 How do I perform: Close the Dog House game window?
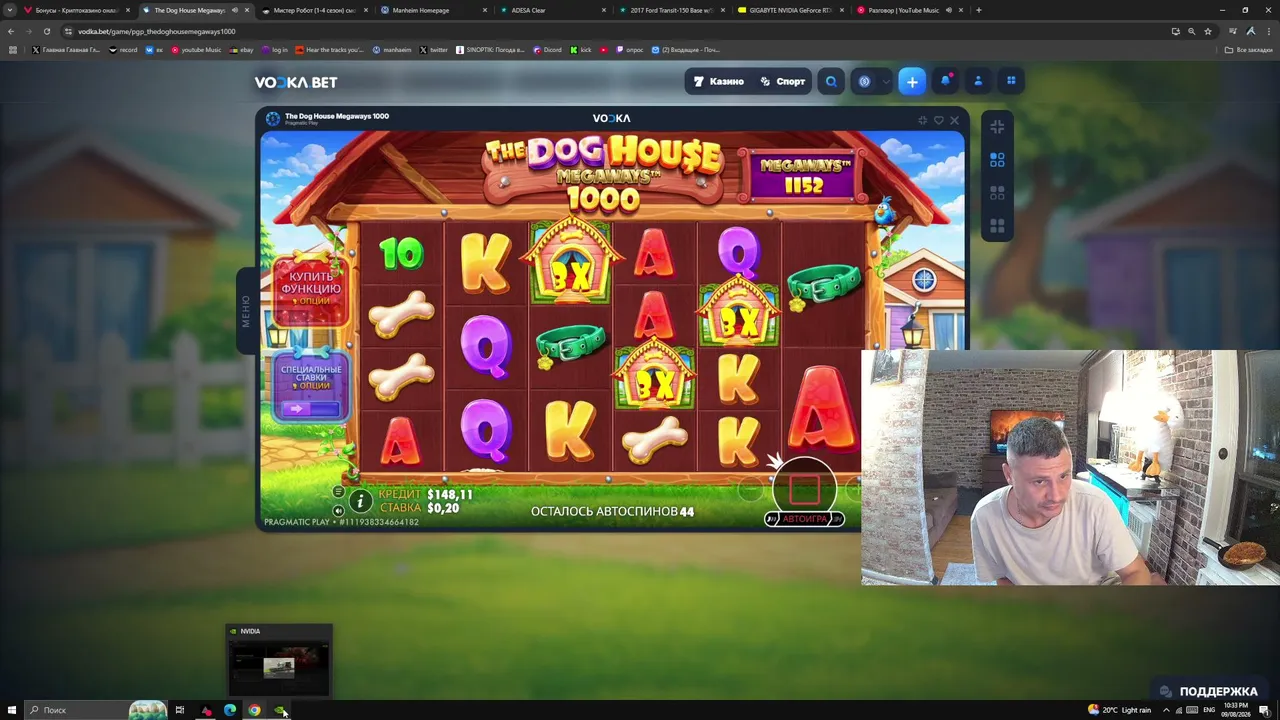pyautogui.click(x=954, y=120)
